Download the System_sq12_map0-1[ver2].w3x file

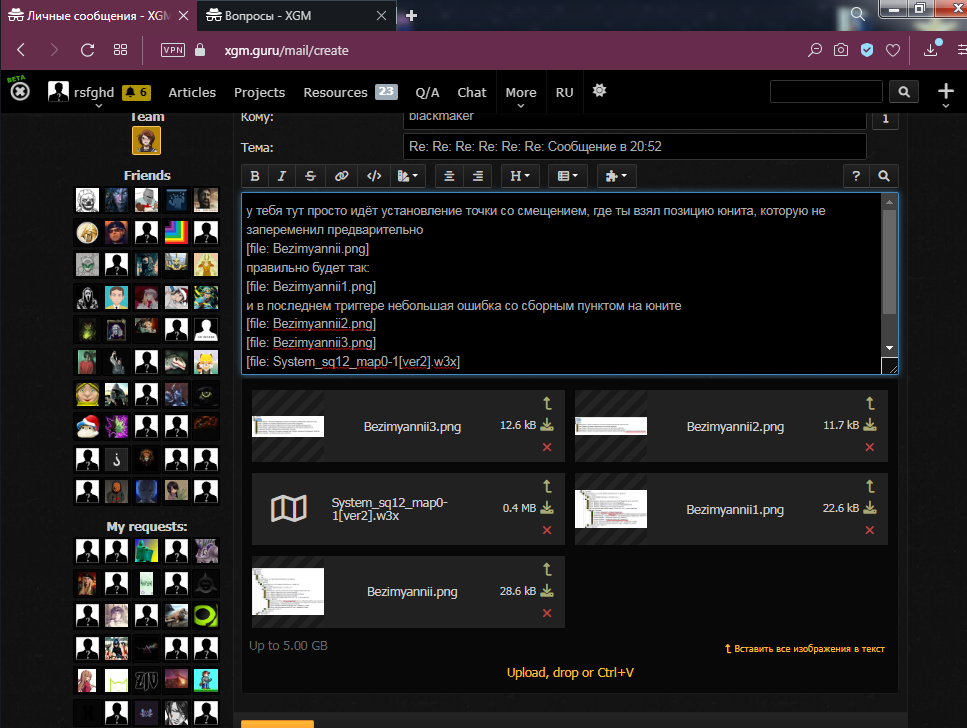[547, 508]
